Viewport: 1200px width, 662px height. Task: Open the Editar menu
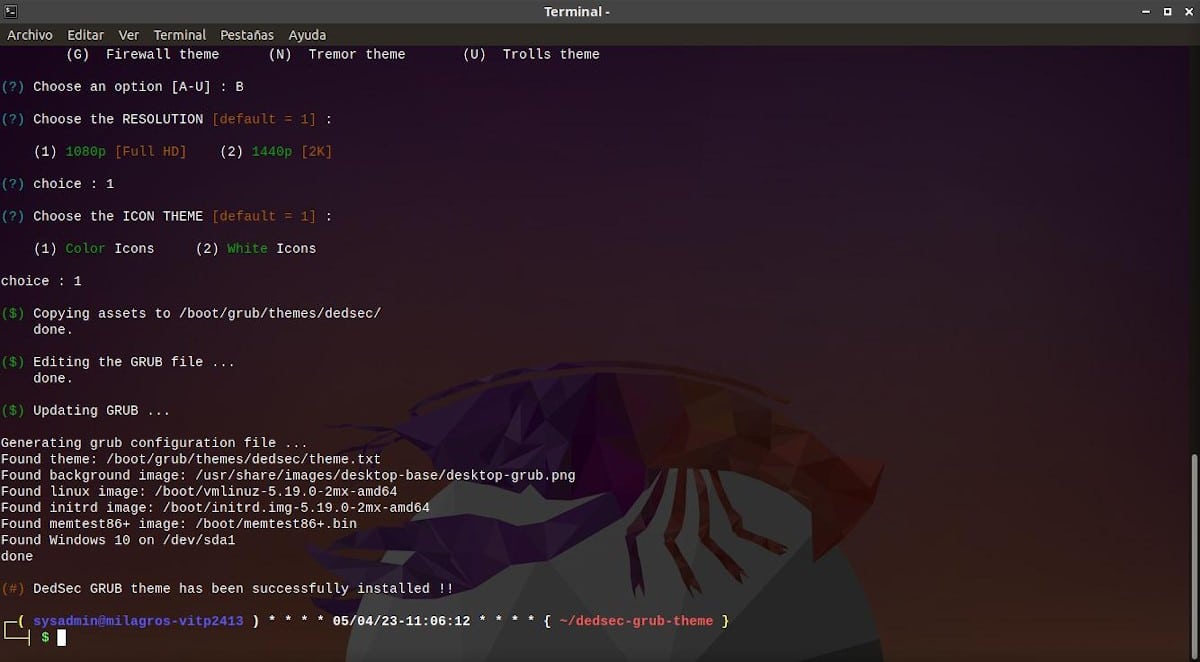(86, 35)
